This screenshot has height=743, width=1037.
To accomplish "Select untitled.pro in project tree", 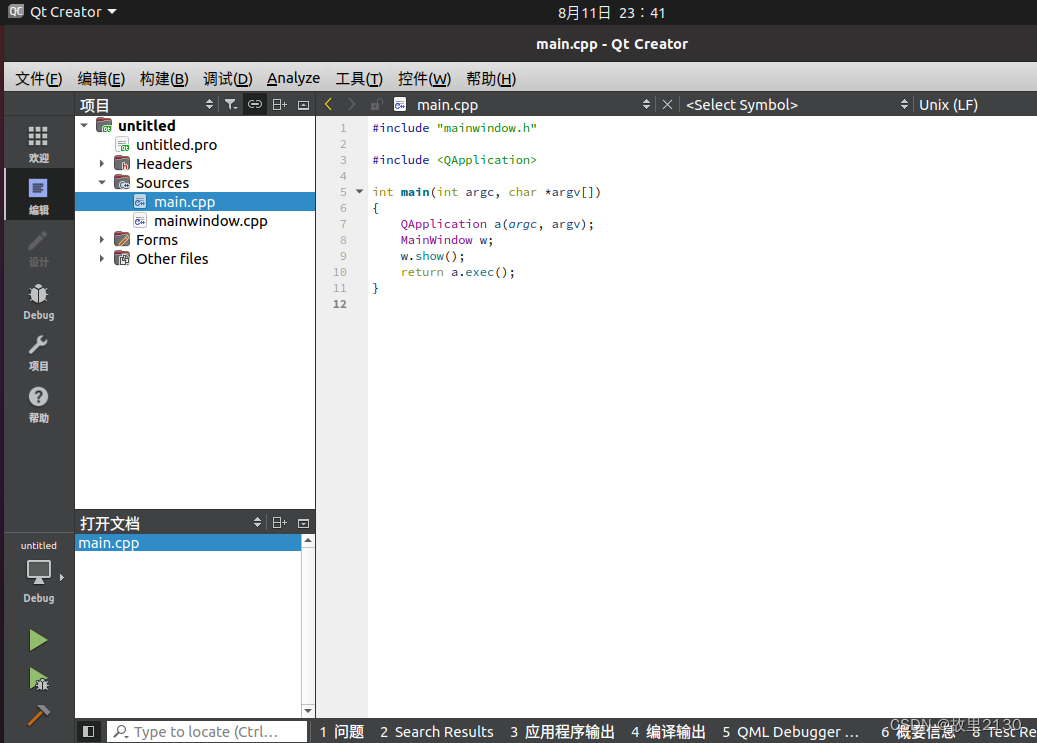I will click(x=176, y=144).
